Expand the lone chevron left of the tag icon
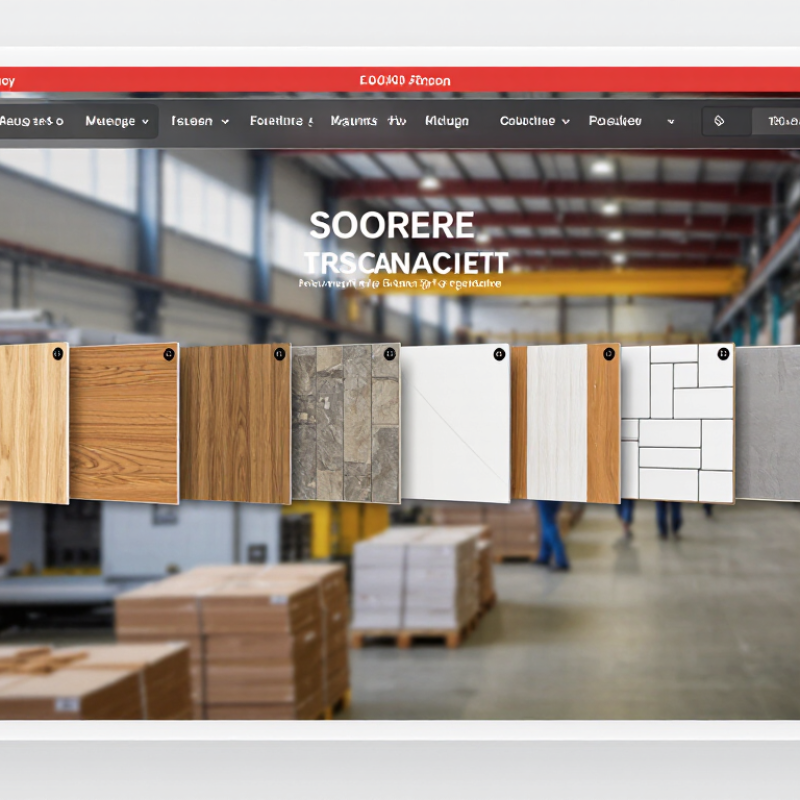 point(671,121)
